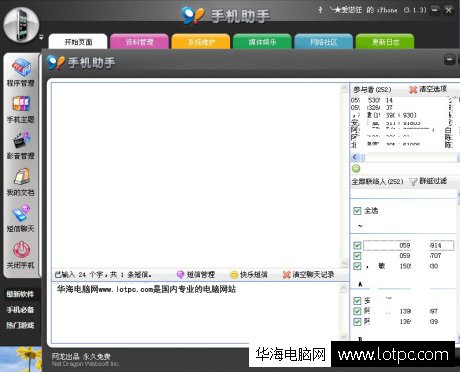460x372 pixels.
Task: Switch to the 媒体娱乐 tab
Action: point(262,42)
